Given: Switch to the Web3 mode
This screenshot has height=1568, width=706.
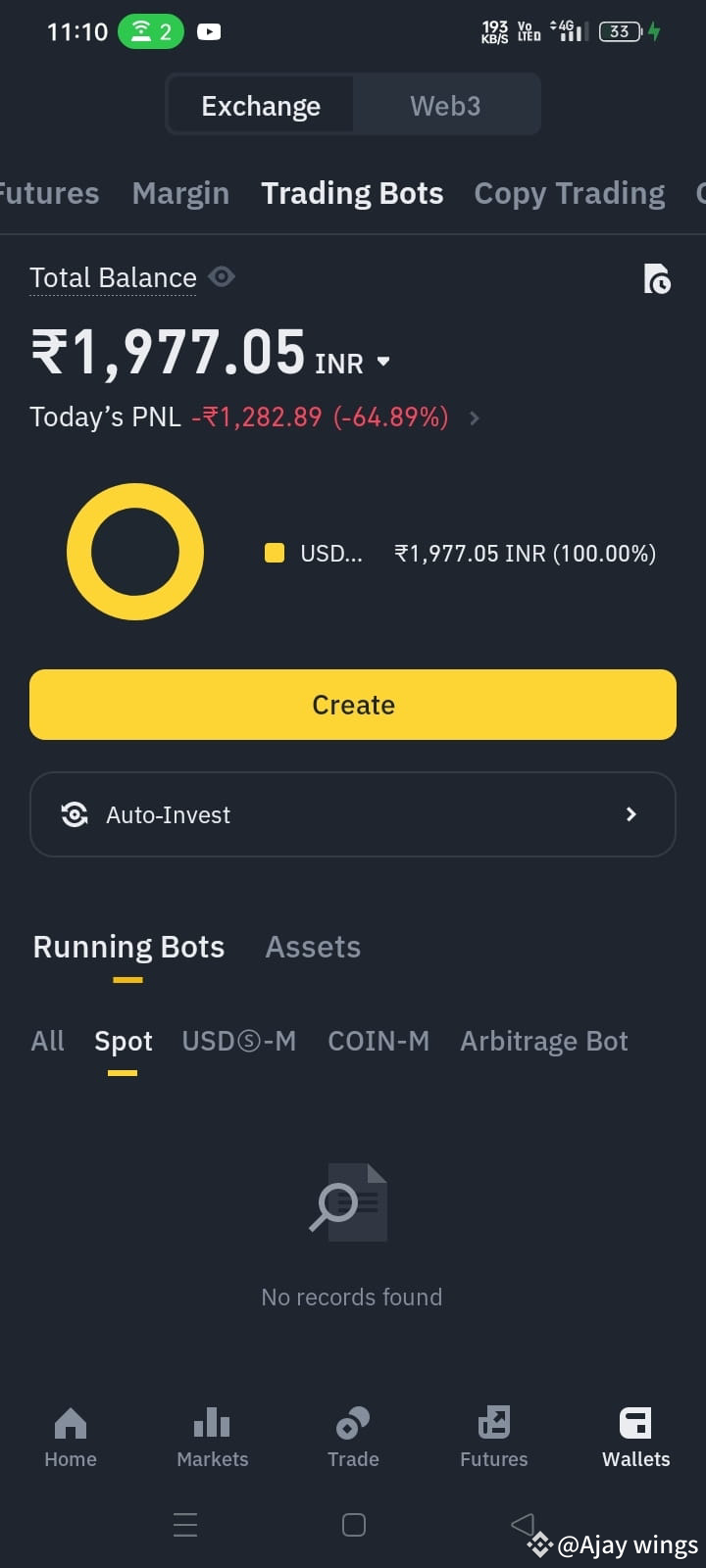Looking at the screenshot, I should coord(446,104).
